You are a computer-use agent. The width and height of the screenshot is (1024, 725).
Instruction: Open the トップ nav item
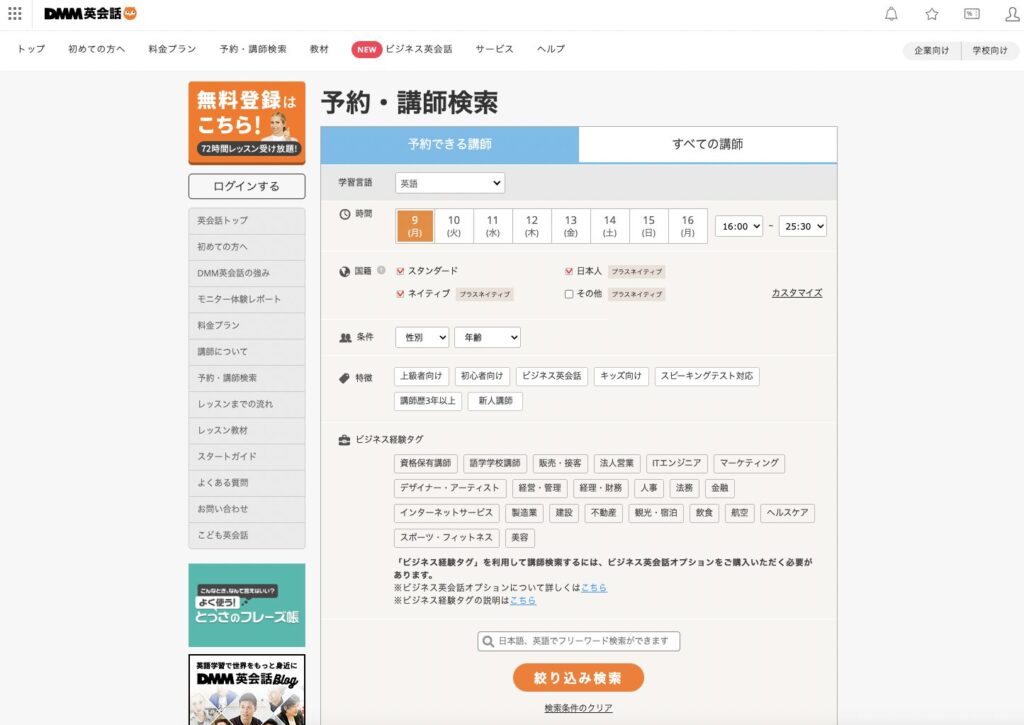(x=31, y=49)
